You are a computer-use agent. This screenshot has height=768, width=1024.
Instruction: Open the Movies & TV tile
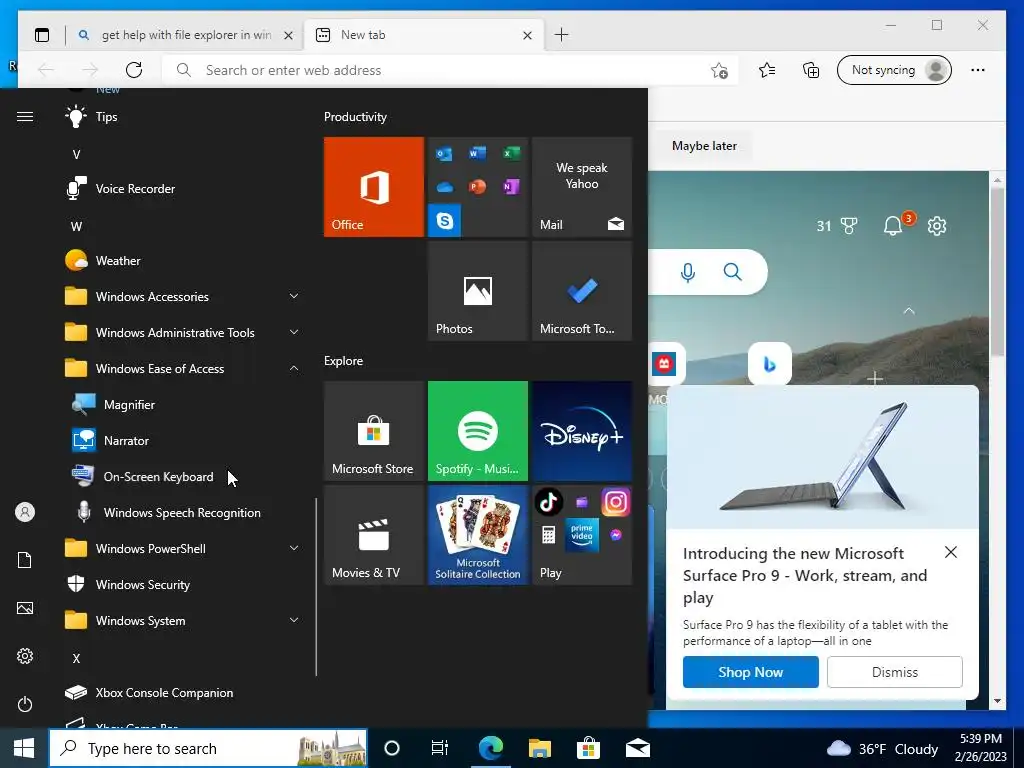point(374,535)
